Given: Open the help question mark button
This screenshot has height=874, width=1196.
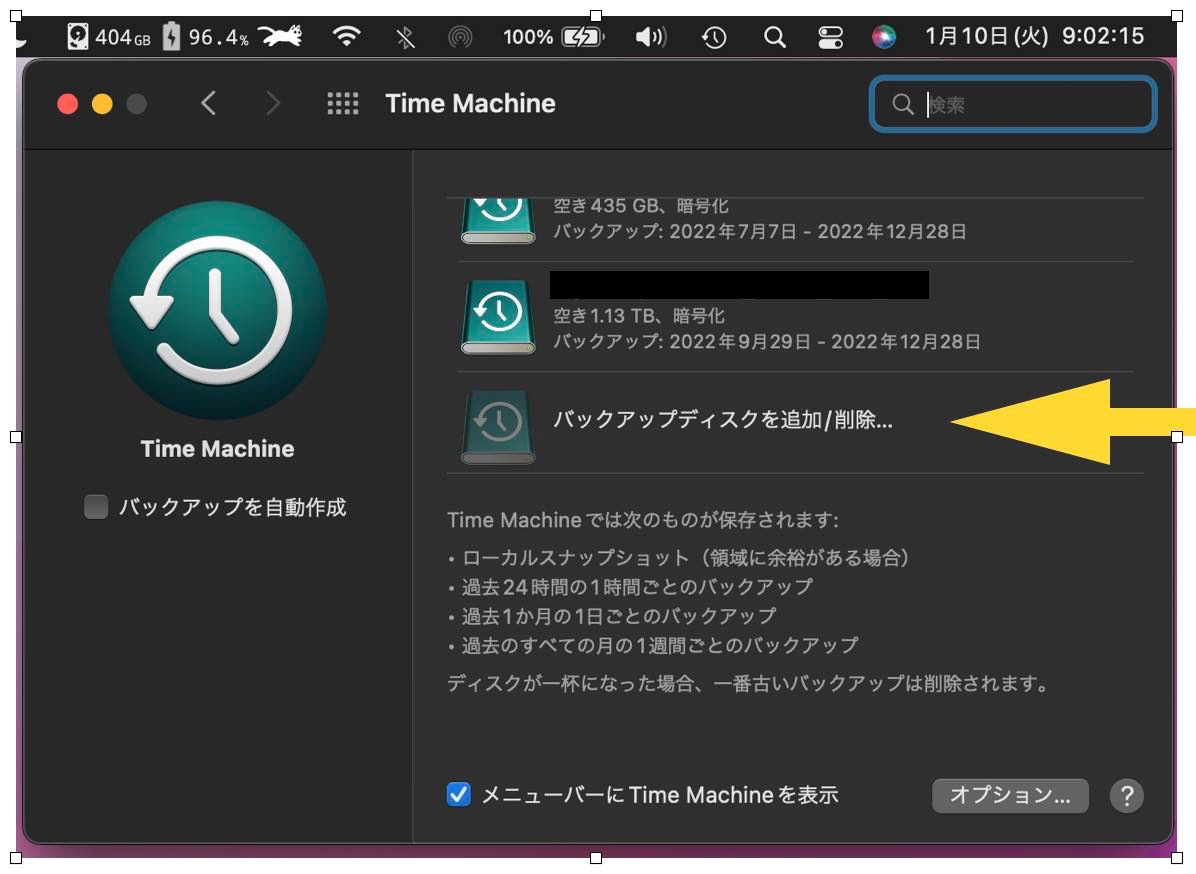Looking at the screenshot, I should [x=1127, y=795].
